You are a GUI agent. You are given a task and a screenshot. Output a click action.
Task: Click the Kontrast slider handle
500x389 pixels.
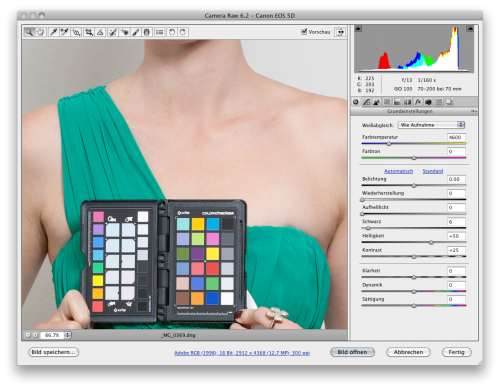(414, 256)
